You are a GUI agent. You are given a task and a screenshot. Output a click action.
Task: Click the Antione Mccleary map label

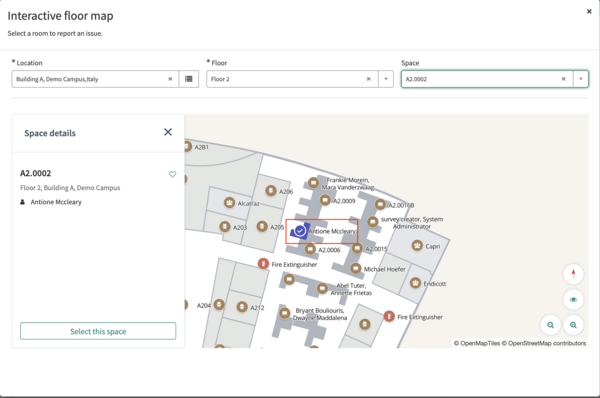(x=332, y=232)
